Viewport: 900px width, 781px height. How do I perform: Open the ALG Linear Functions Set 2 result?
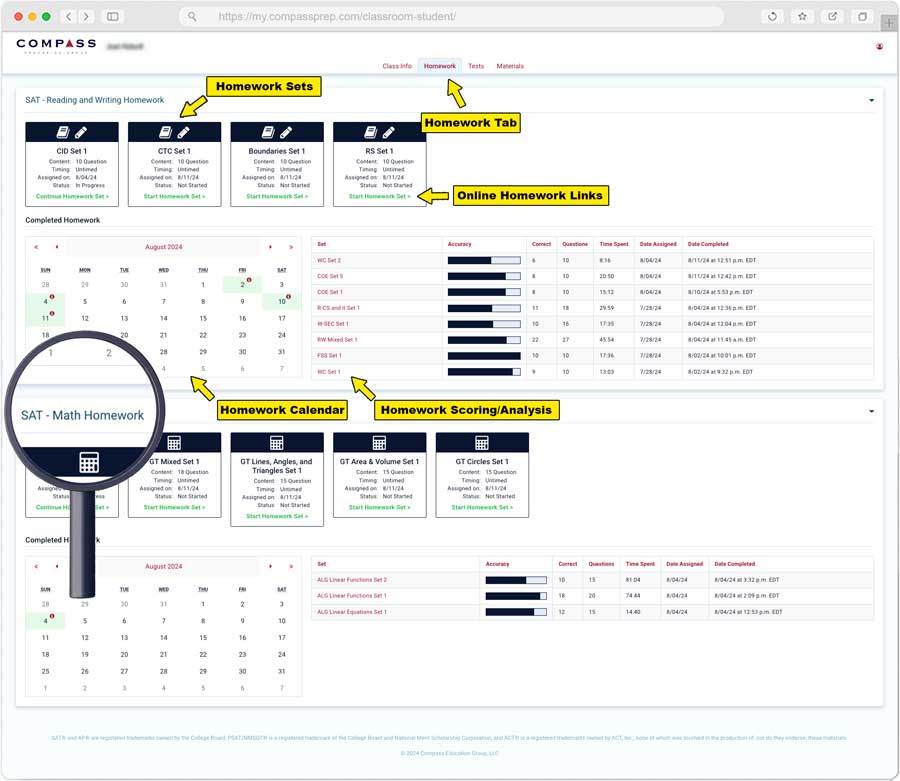352,580
